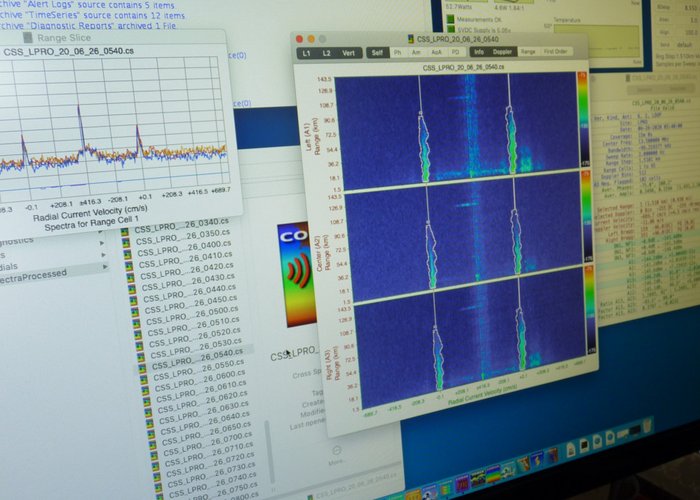Open the Trash in the Dock
This screenshot has height=500, width=700.
(647, 426)
